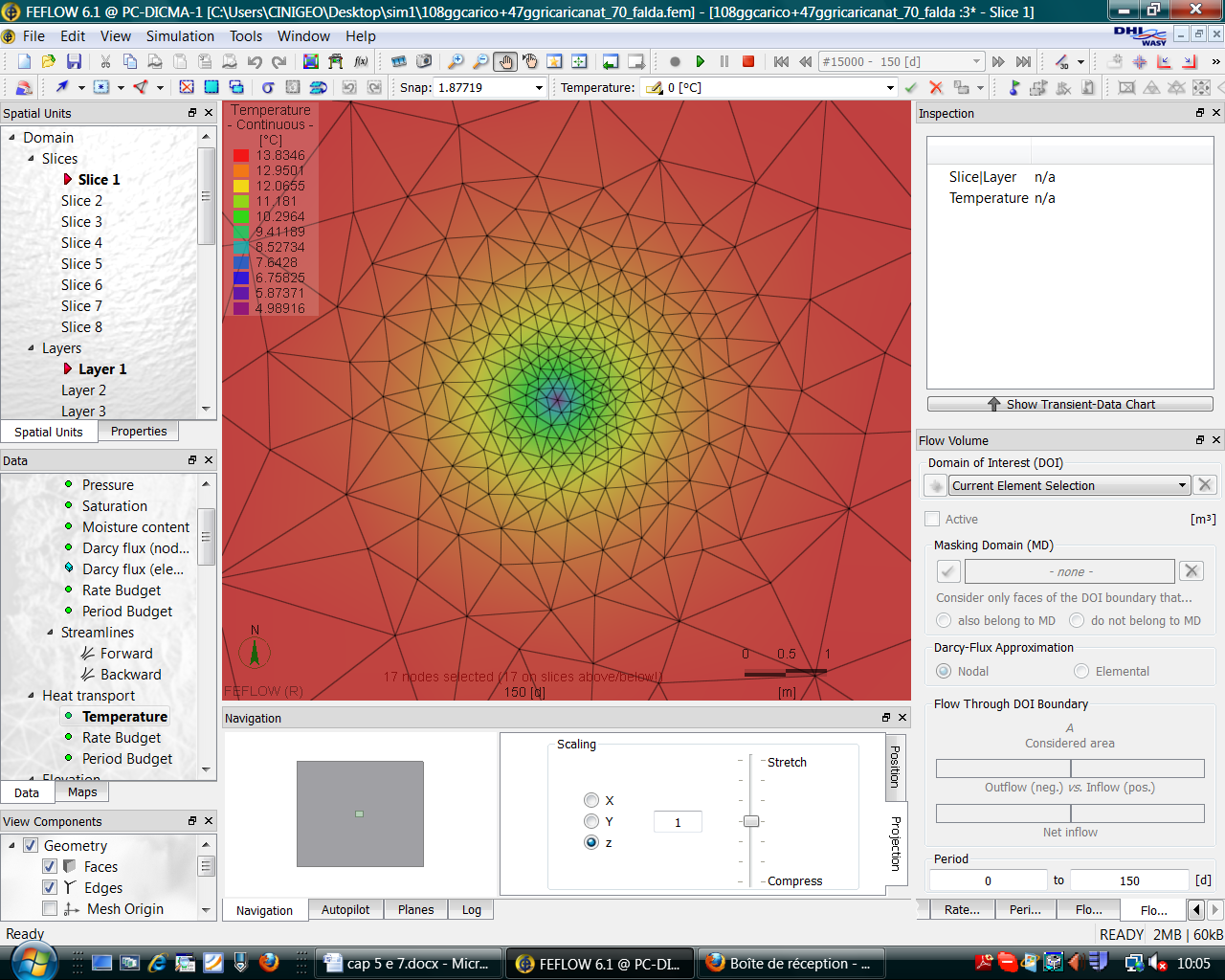Click the Redo arrow icon
The width and height of the screenshot is (1225, 980).
click(279, 61)
